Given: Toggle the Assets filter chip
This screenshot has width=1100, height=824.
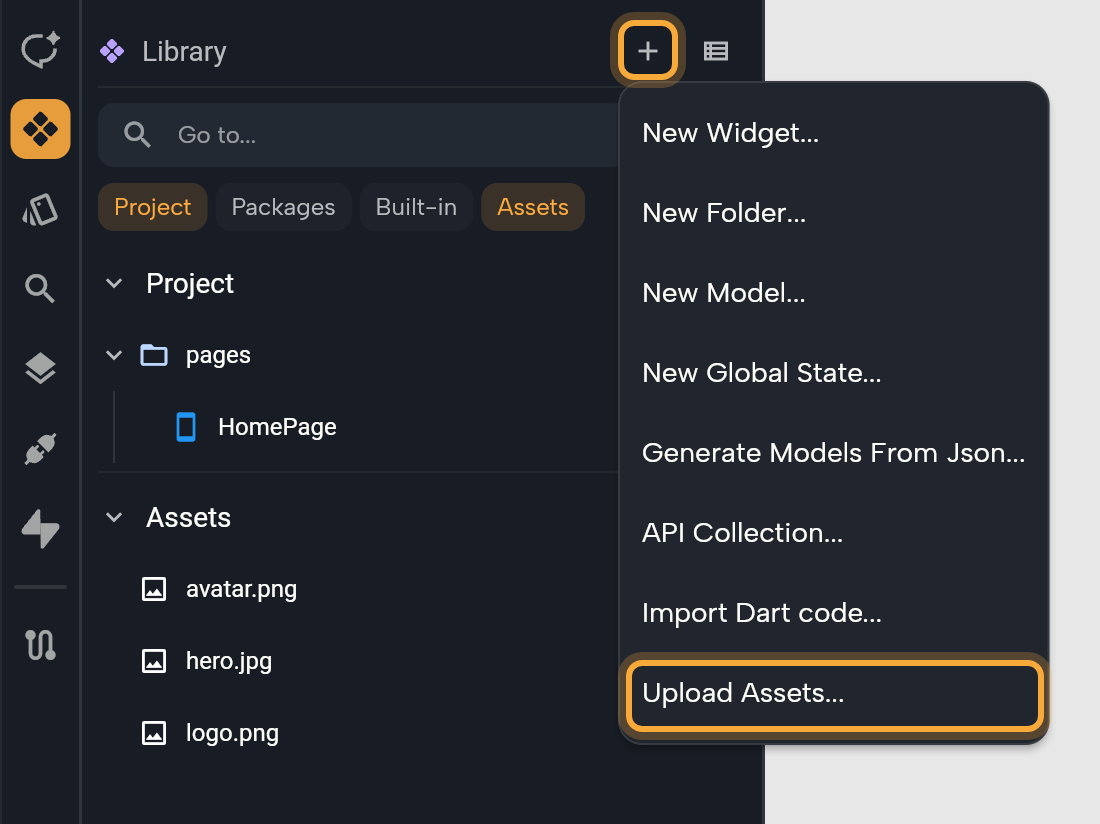Looking at the screenshot, I should pyautogui.click(x=533, y=207).
